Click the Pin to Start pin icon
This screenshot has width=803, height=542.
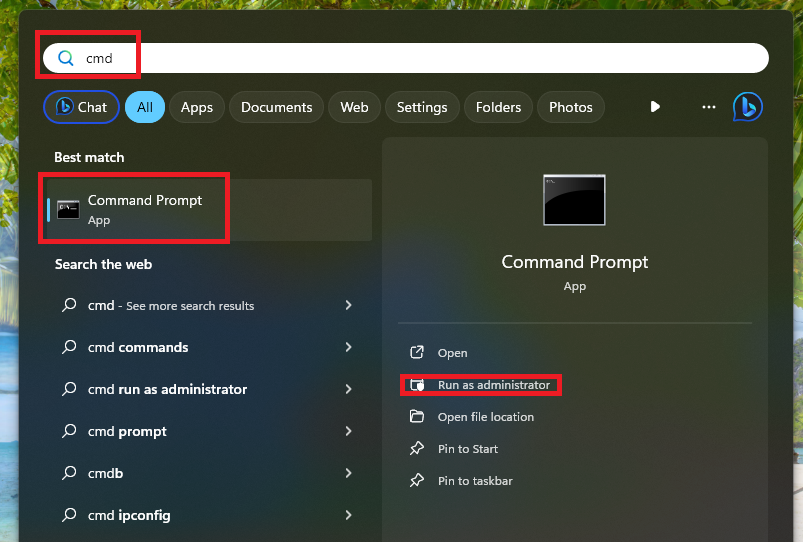coord(417,449)
